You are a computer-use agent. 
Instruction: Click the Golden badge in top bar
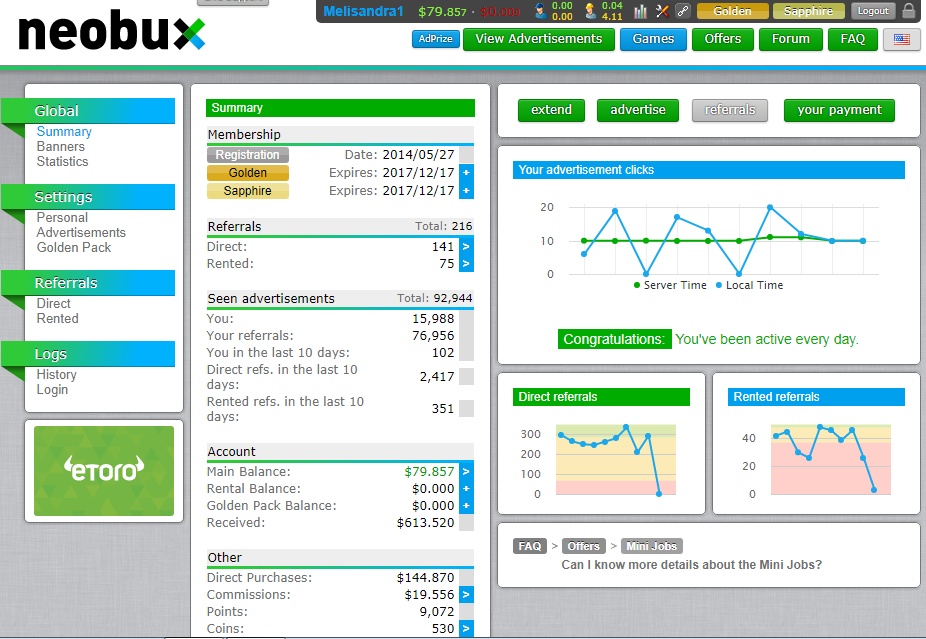(x=732, y=11)
